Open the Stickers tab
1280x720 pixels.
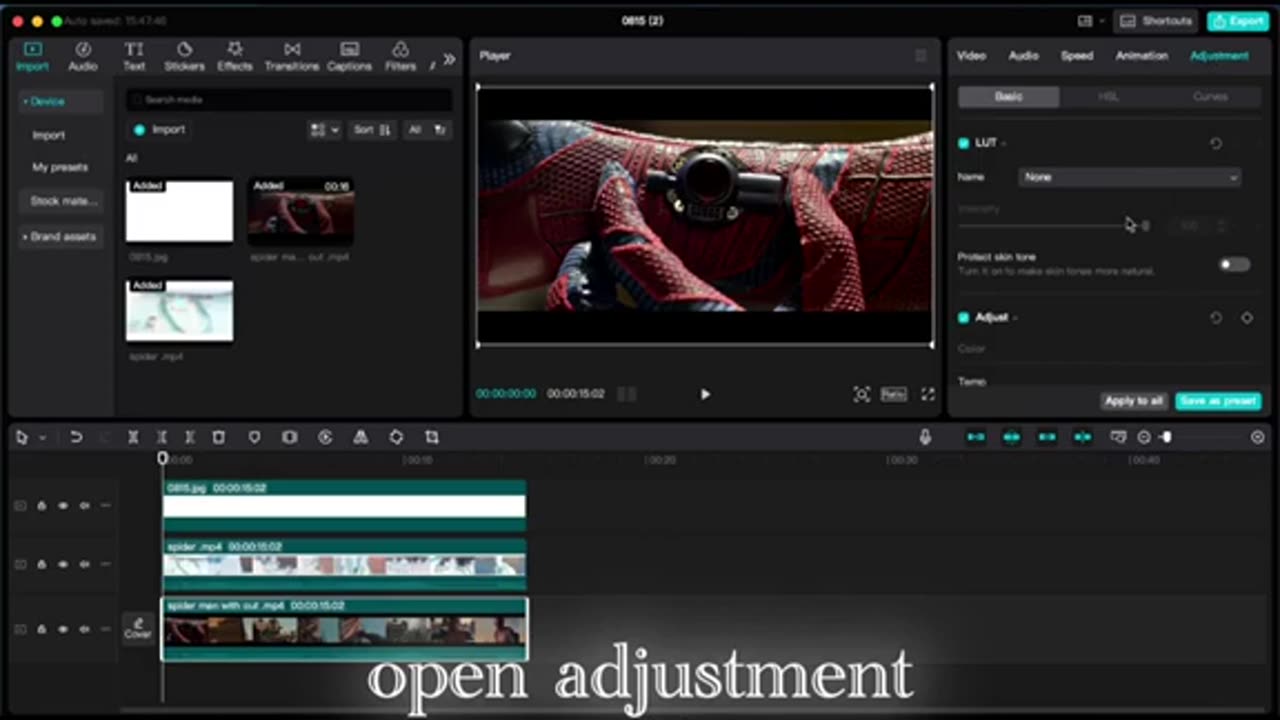tap(184, 56)
